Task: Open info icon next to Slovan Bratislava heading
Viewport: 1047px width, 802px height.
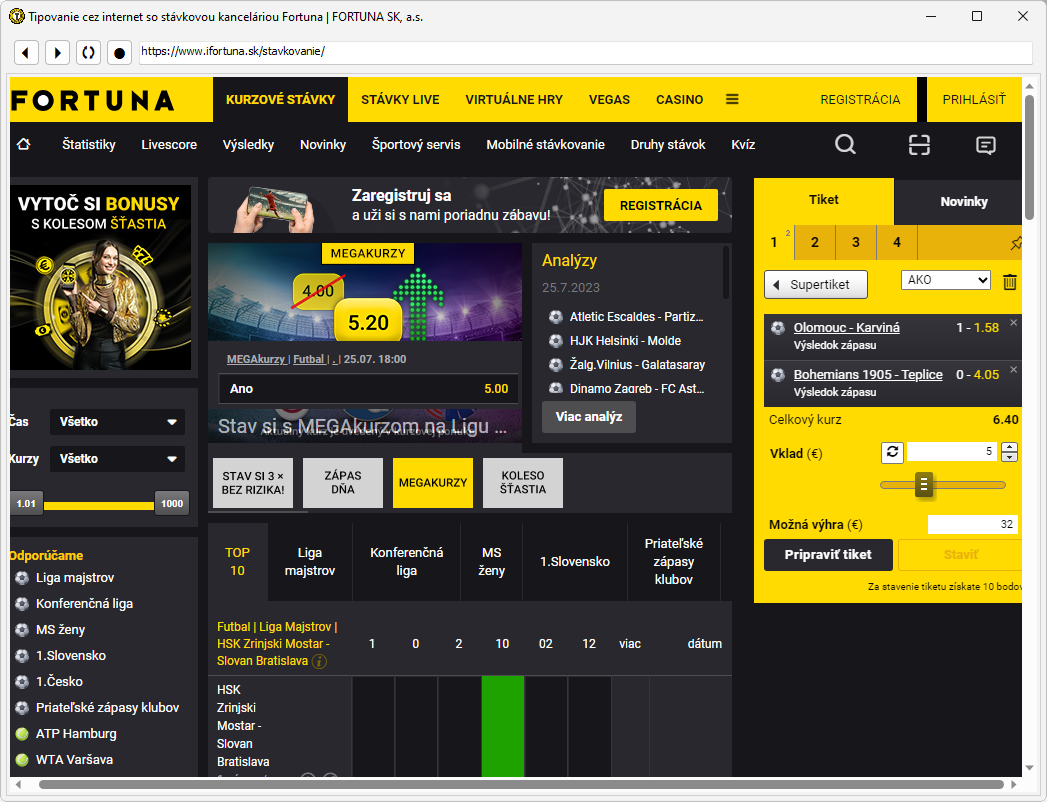Action: coord(319,661)
